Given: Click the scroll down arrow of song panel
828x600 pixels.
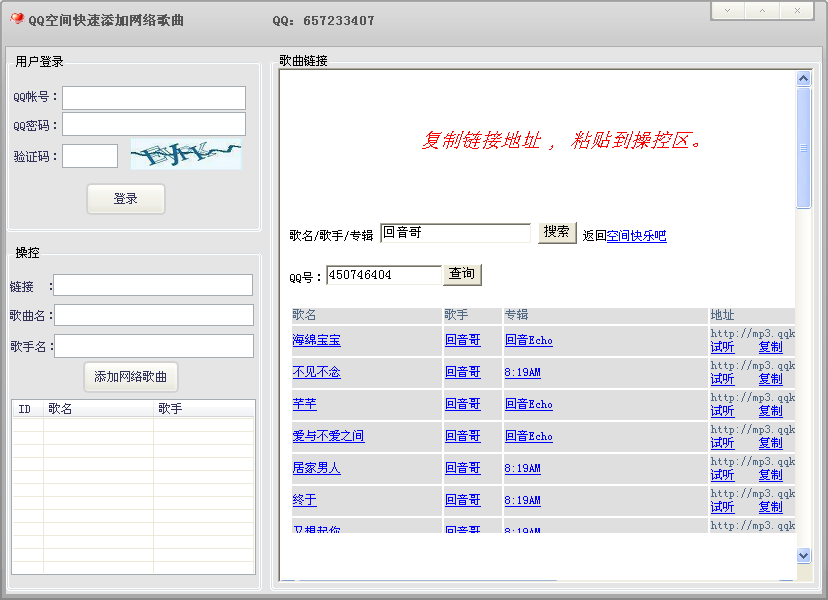Looking at the screenshot, I should point(803,555).
